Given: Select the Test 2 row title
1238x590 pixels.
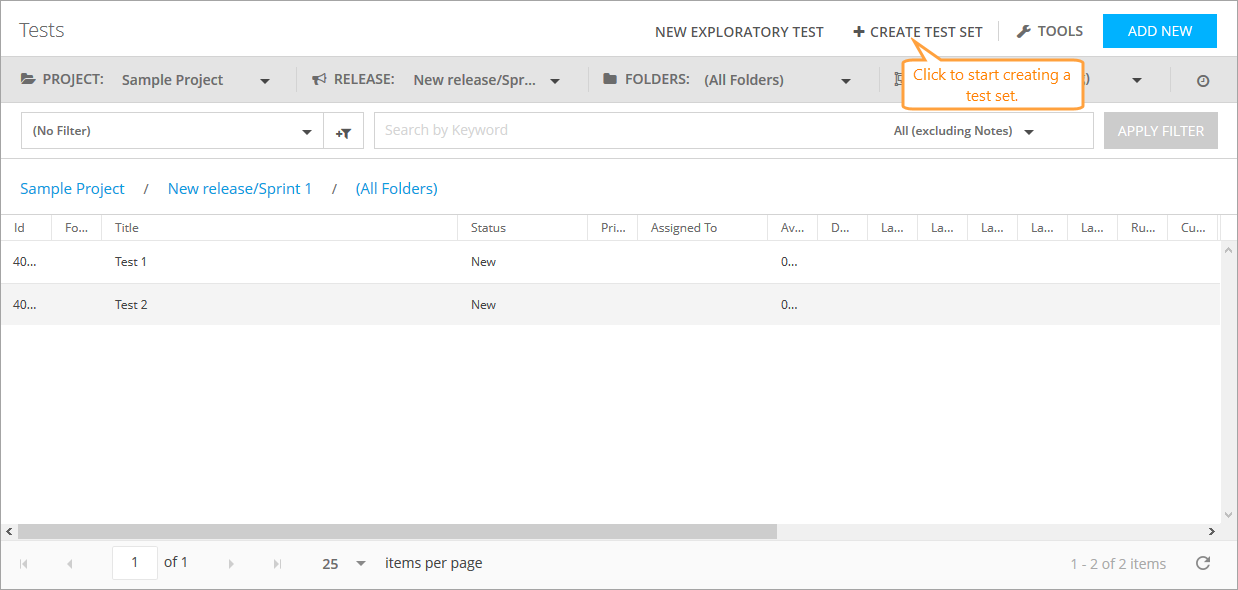Looking at the screenshot, I should (x=131, y=305).
